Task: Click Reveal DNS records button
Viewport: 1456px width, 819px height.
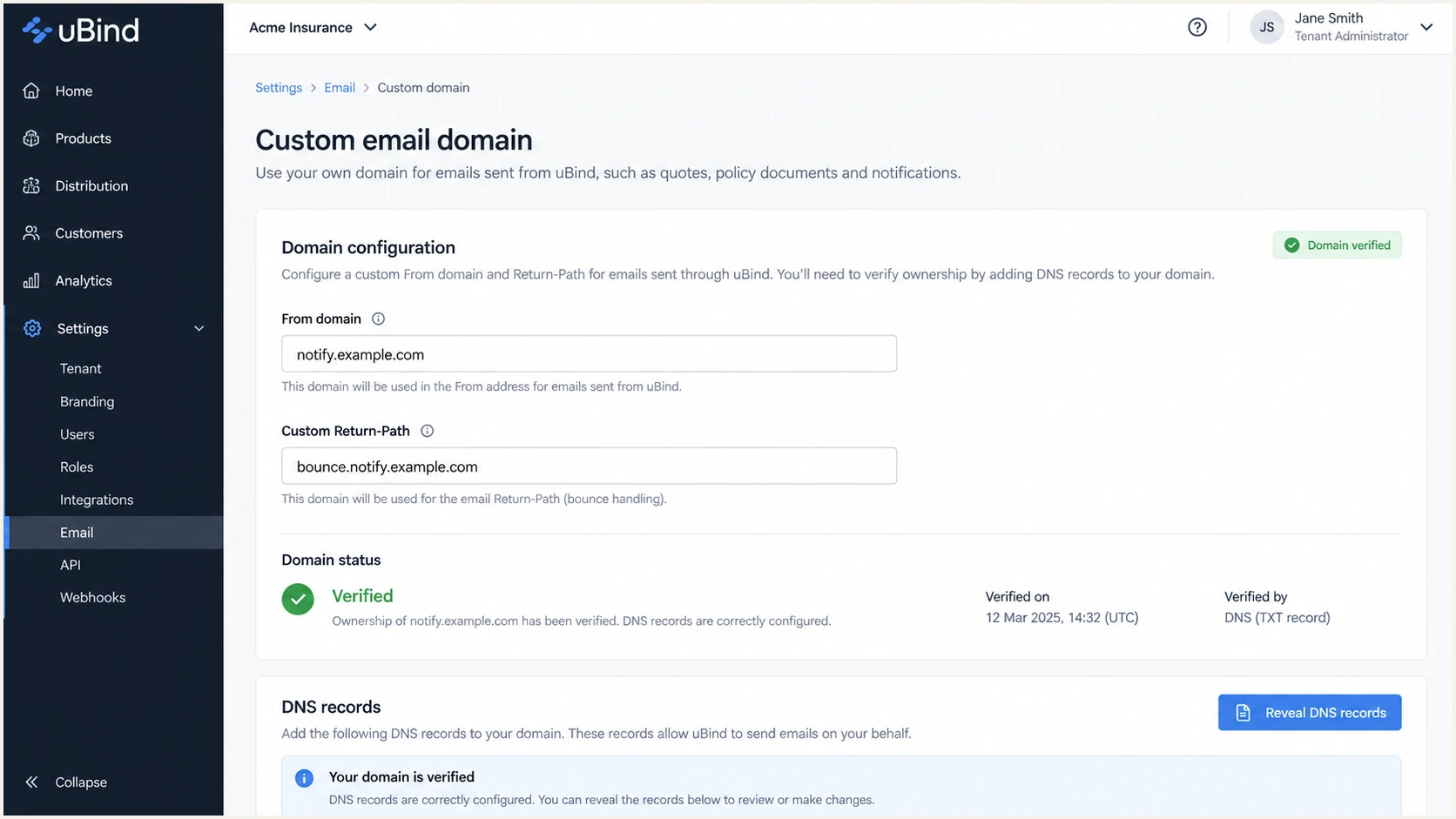Action: 1310,713
